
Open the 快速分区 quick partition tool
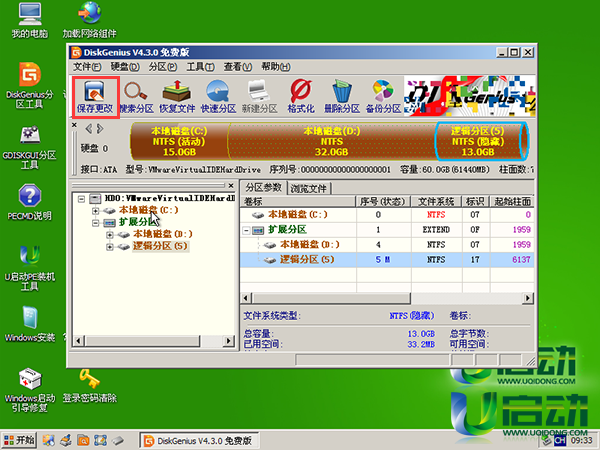tap(218, 97)
